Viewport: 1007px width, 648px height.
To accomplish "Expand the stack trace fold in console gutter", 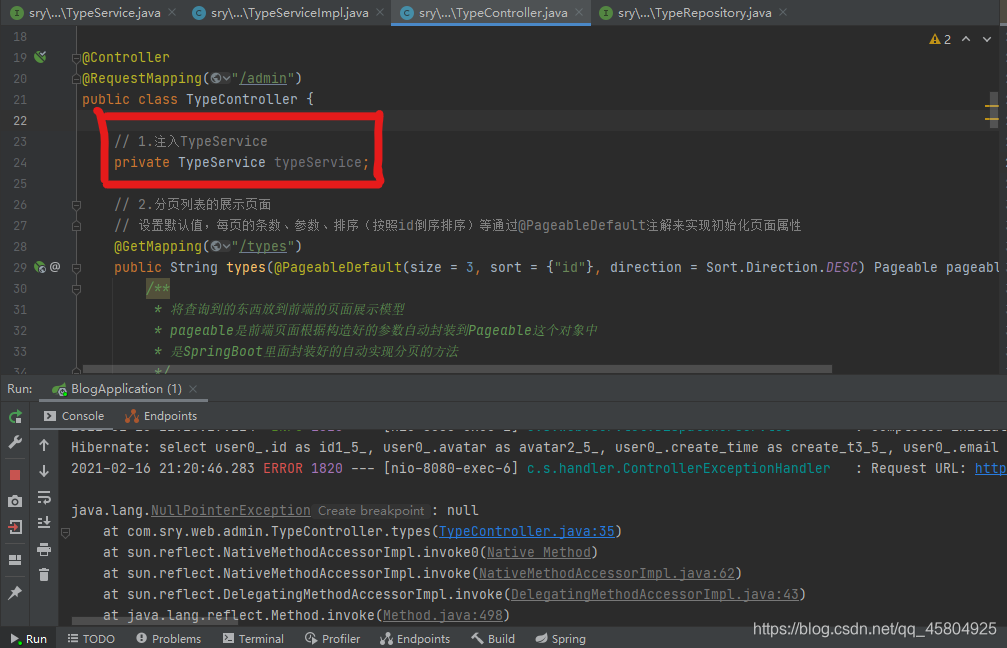I will 66,532.
